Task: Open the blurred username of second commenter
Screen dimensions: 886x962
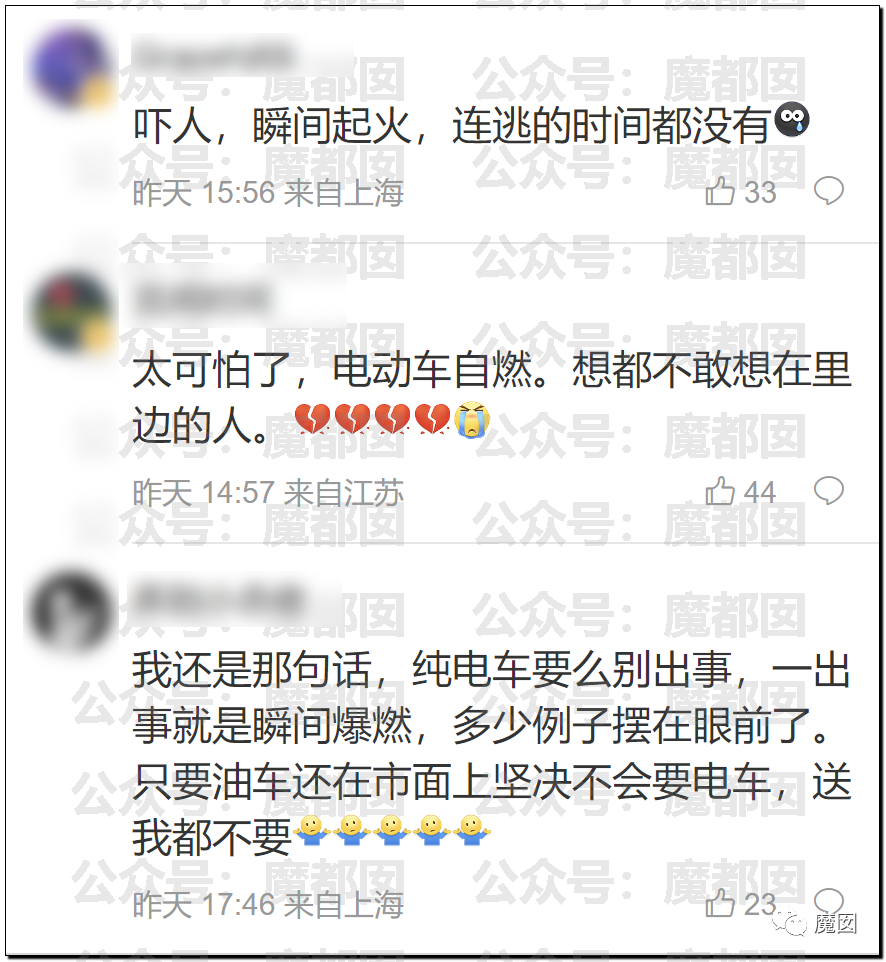Action: pos(200,299)
